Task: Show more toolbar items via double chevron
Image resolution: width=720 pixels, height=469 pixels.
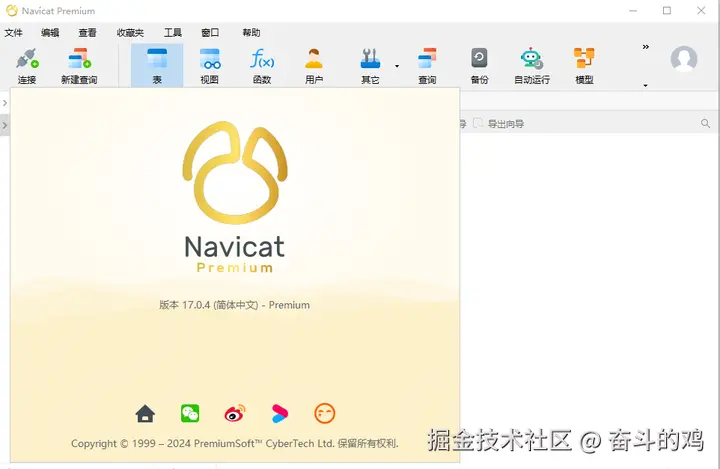Action: 646,47
